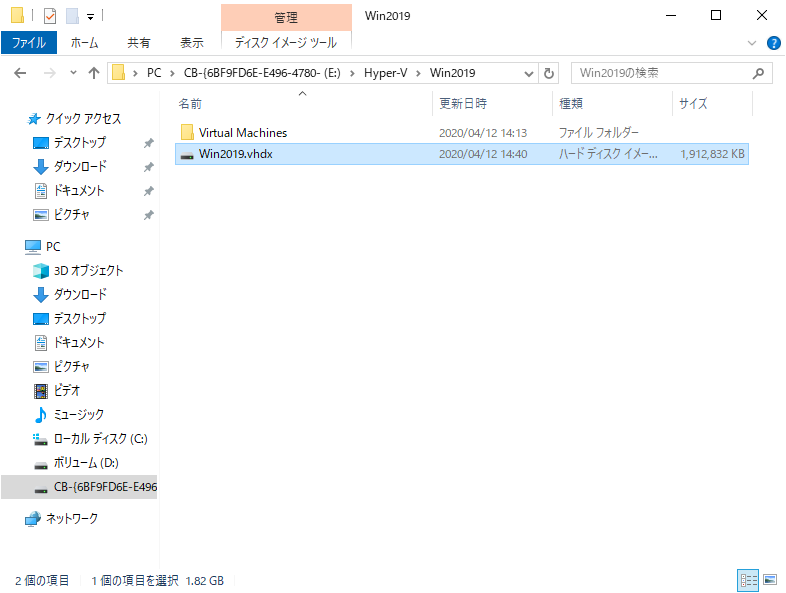786x593 pixels.
Task: Select the Virtual Machines folder
Action: click(462, 133)
